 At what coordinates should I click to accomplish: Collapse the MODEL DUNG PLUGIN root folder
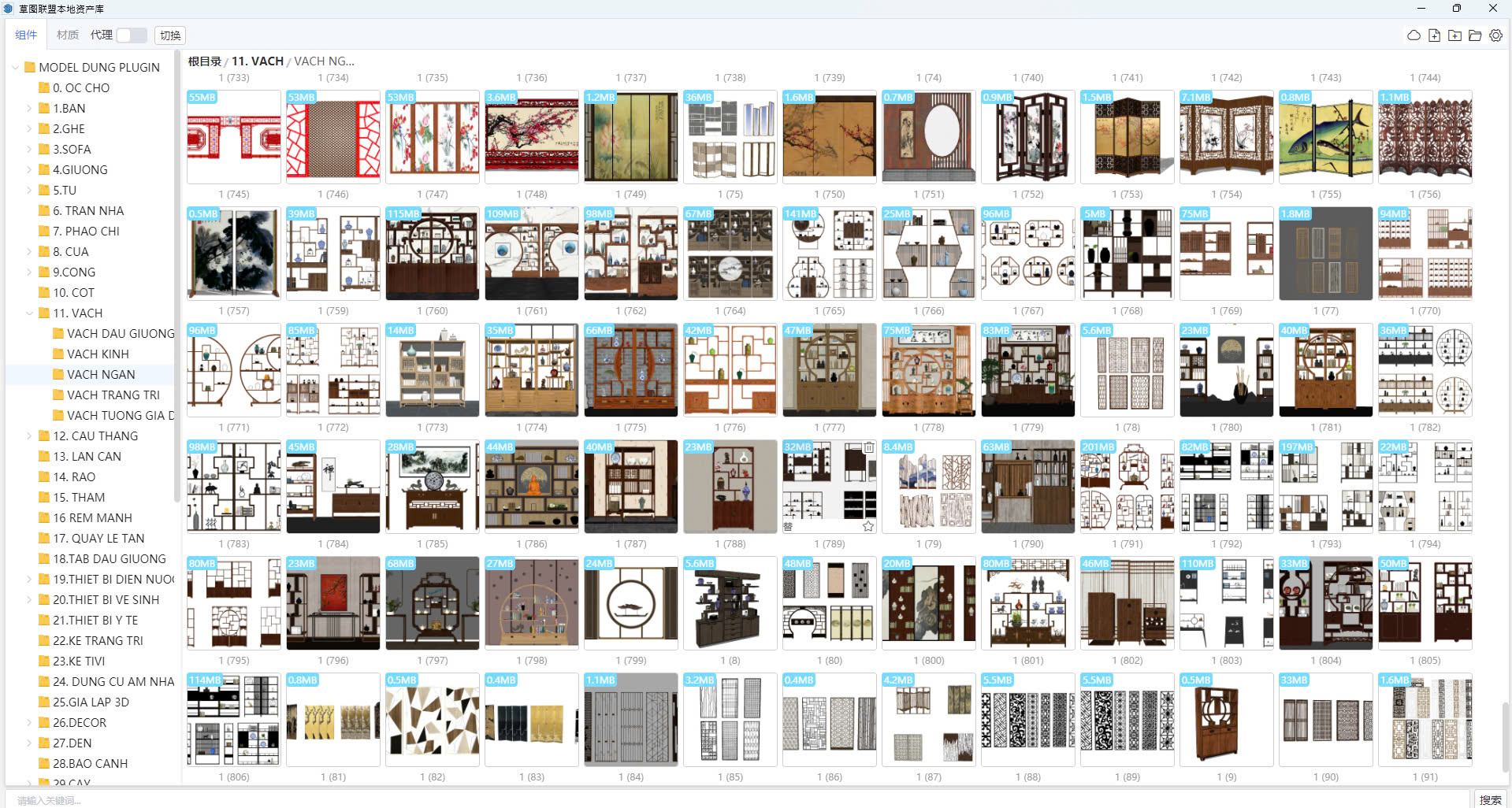(16, 68)
